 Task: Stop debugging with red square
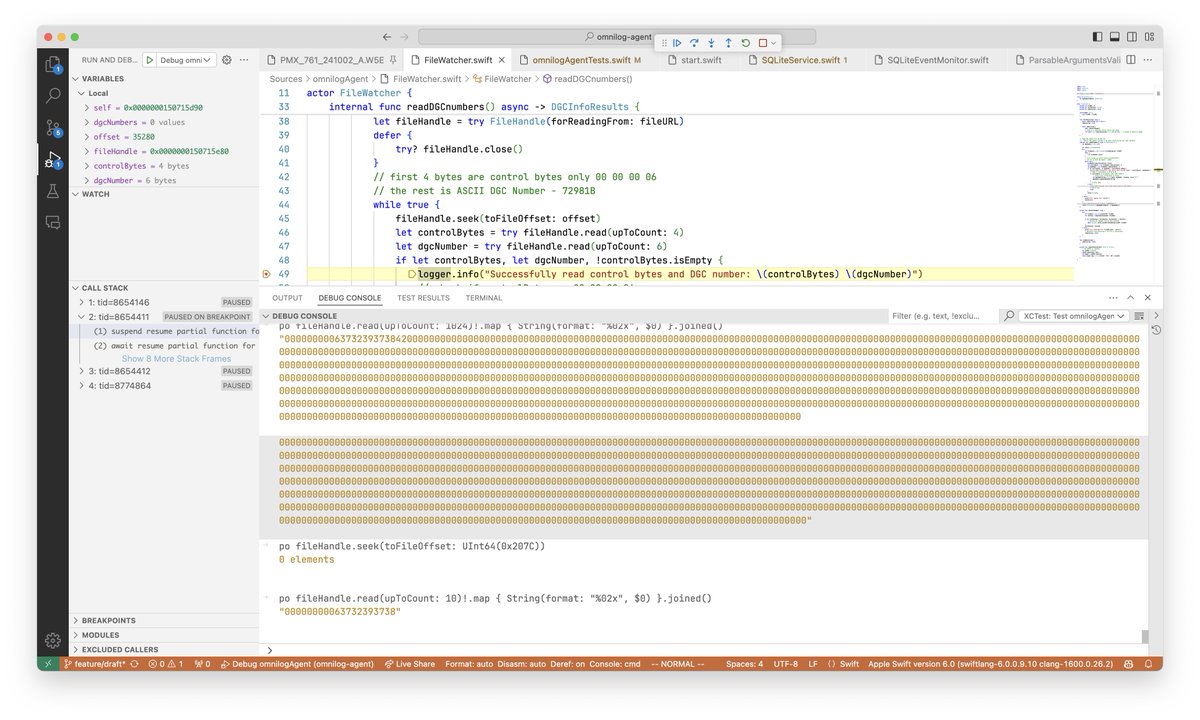(x=762, y=43)
